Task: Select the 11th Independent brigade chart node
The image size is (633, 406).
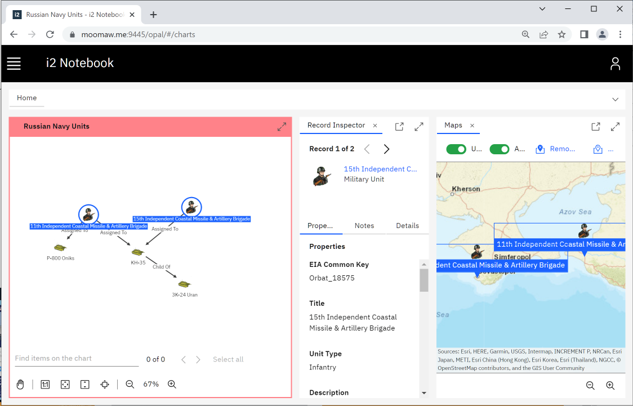Action: coord(88,214)
